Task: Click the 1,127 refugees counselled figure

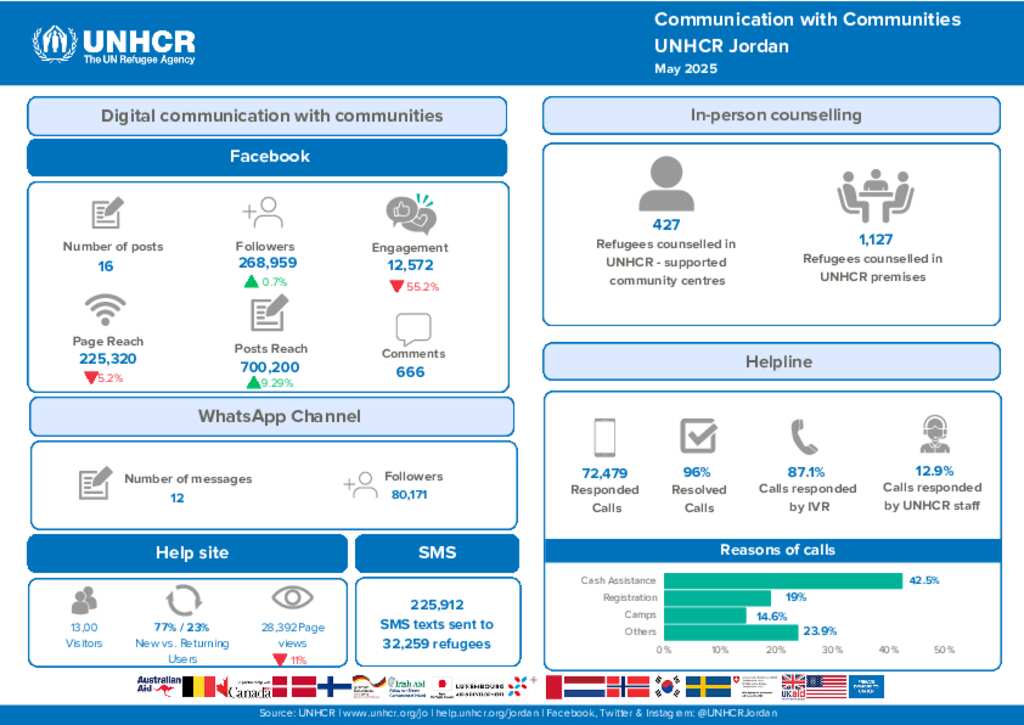Action: (875, 239)
